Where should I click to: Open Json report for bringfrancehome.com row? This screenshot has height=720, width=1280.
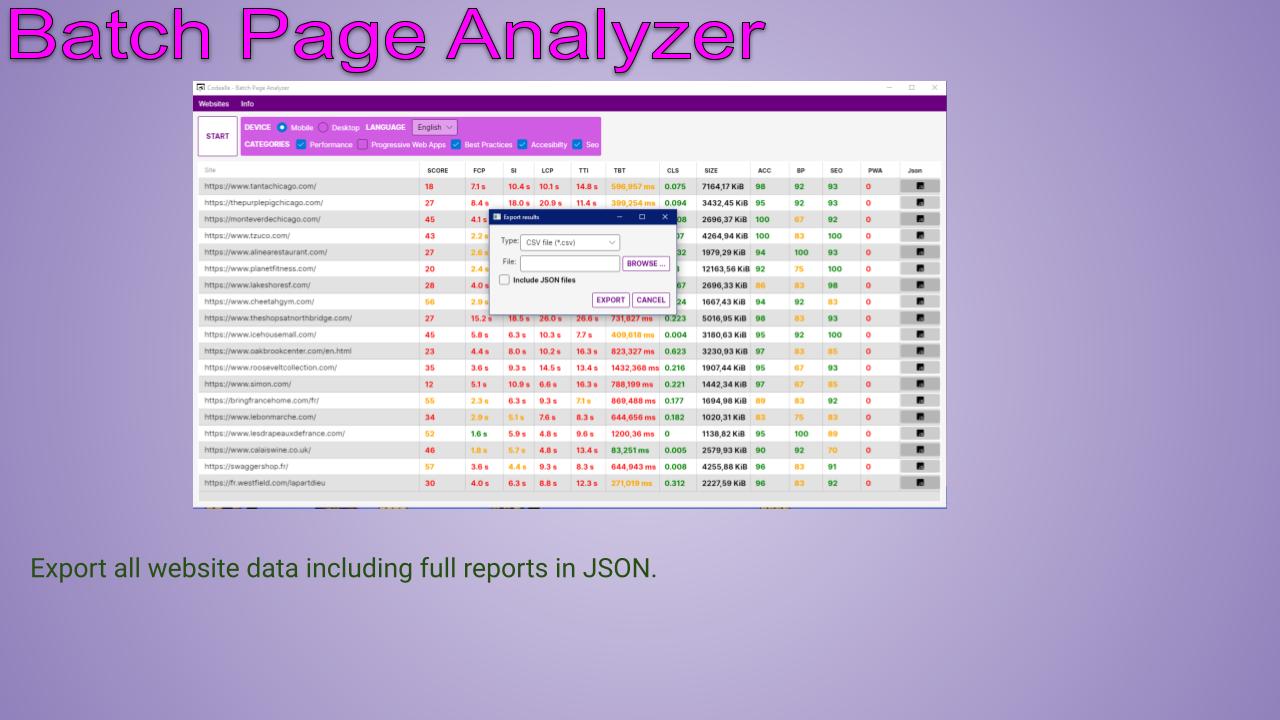coord(919,400)
